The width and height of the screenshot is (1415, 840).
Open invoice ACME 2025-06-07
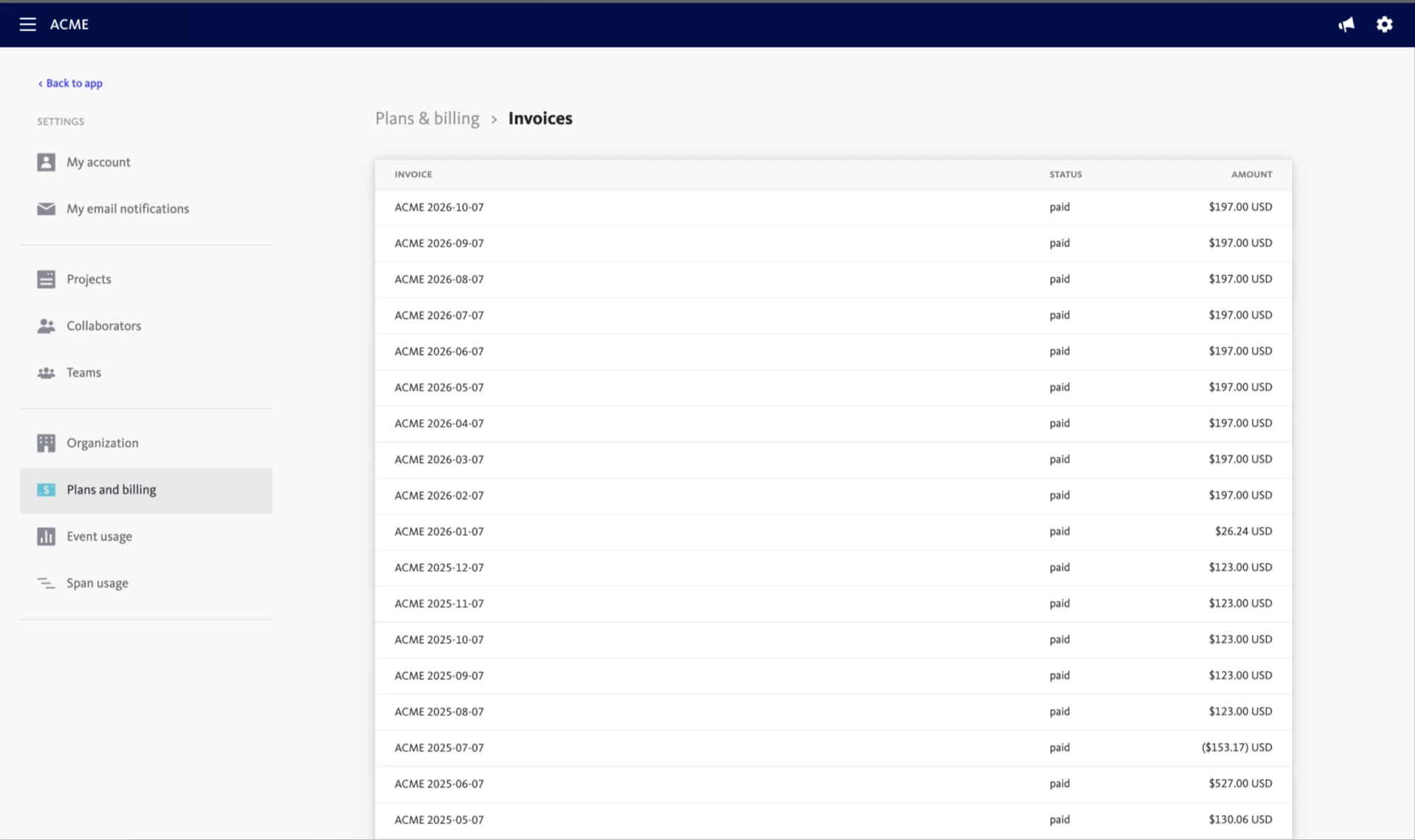click(x=439, y=784)
